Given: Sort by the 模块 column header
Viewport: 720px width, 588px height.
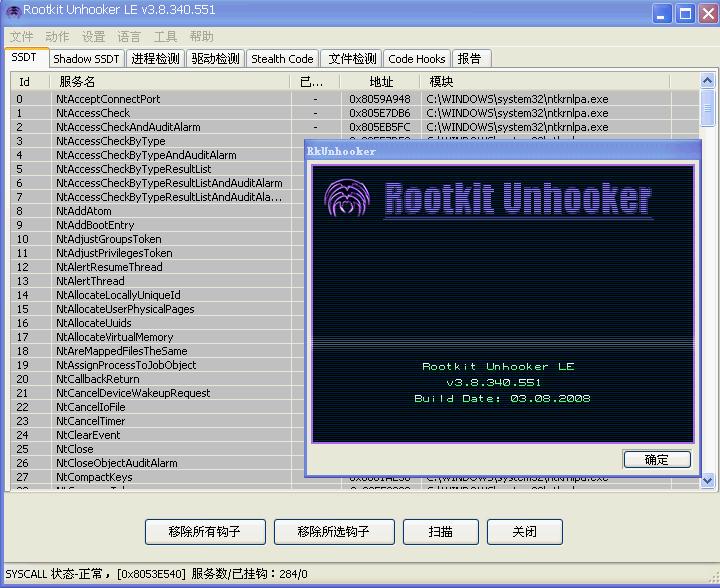Looking at the screenshot, I should (x=545, y=82).
